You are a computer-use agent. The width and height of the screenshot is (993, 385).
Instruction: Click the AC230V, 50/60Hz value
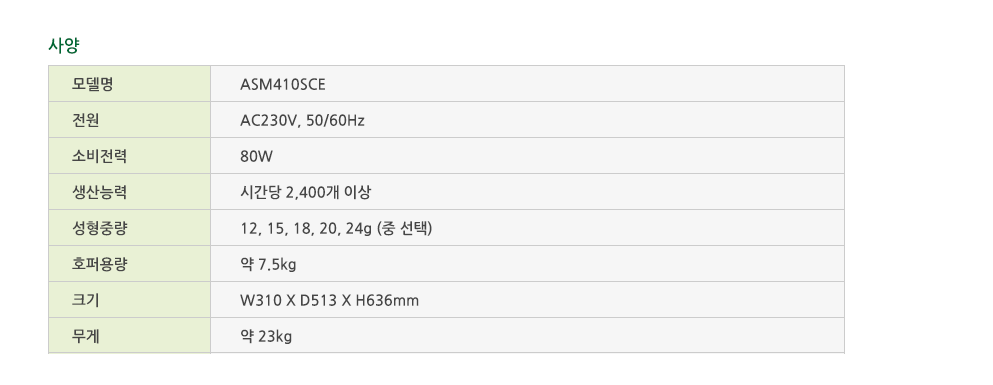[302, 120]
